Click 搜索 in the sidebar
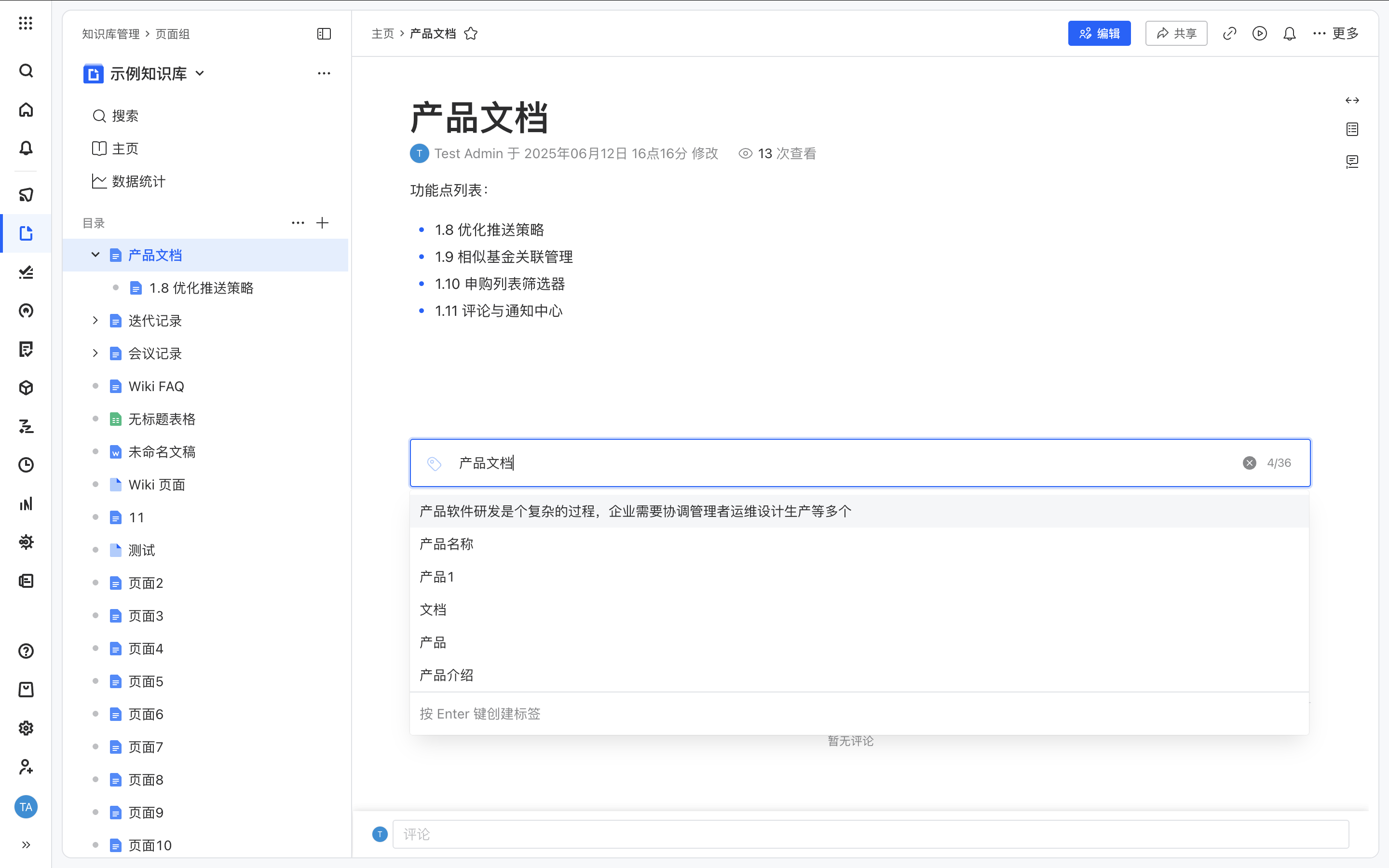 [x=115, y=116]
